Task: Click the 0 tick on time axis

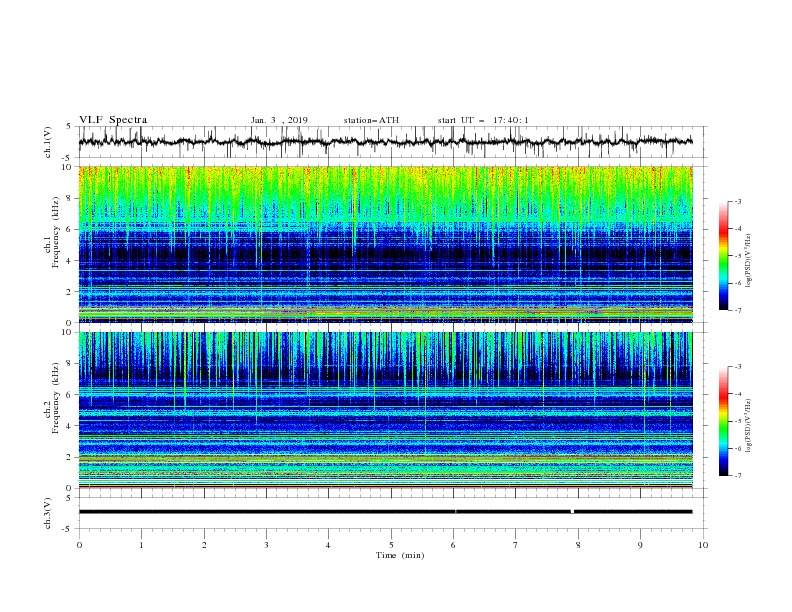Action: pyautogui.click(x=79, y=545)
